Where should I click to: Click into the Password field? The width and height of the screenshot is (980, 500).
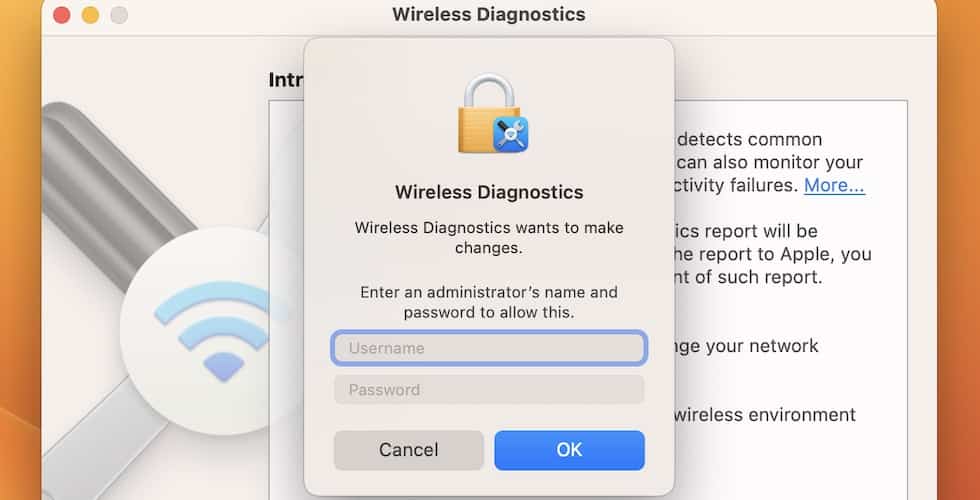[489, 390]
